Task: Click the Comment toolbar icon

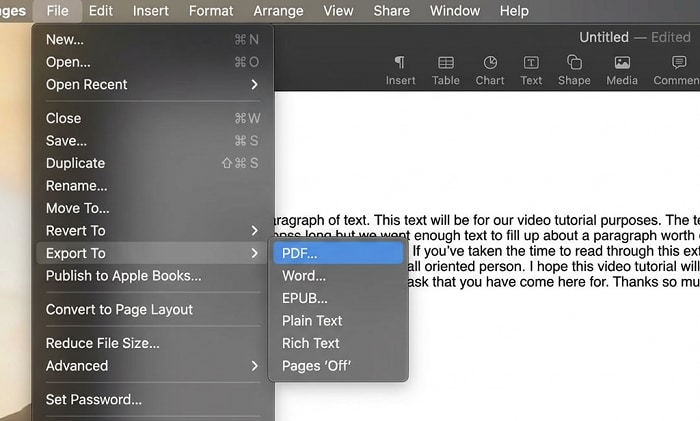Action: point(677,70)
